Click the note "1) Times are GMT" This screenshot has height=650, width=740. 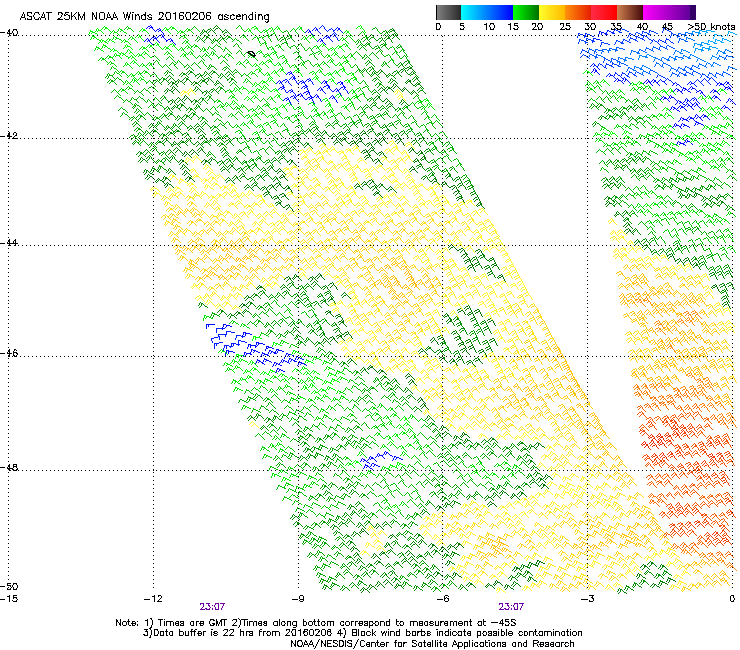pos(184,623)
